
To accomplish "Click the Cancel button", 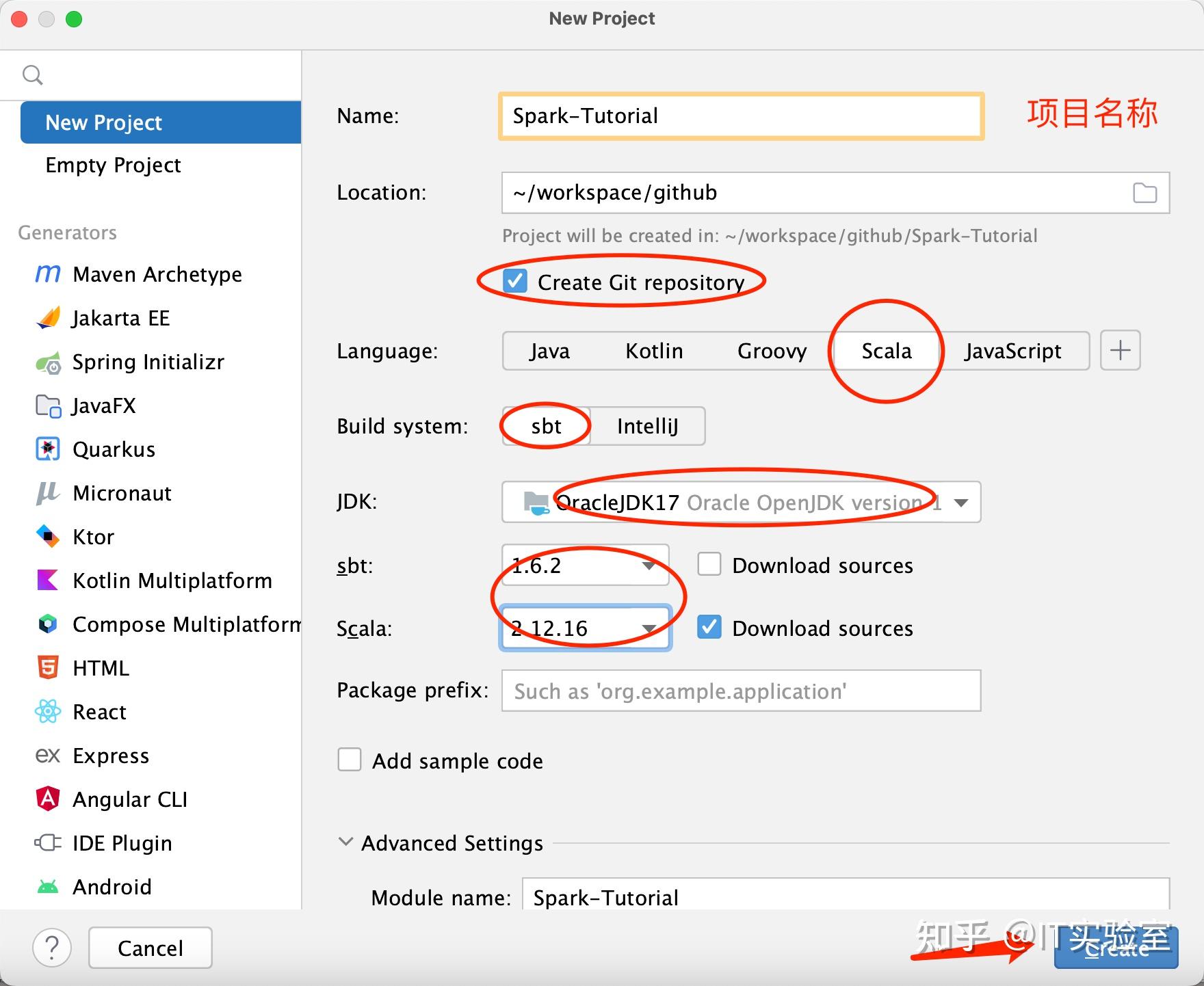I will (x=150, y=948).
